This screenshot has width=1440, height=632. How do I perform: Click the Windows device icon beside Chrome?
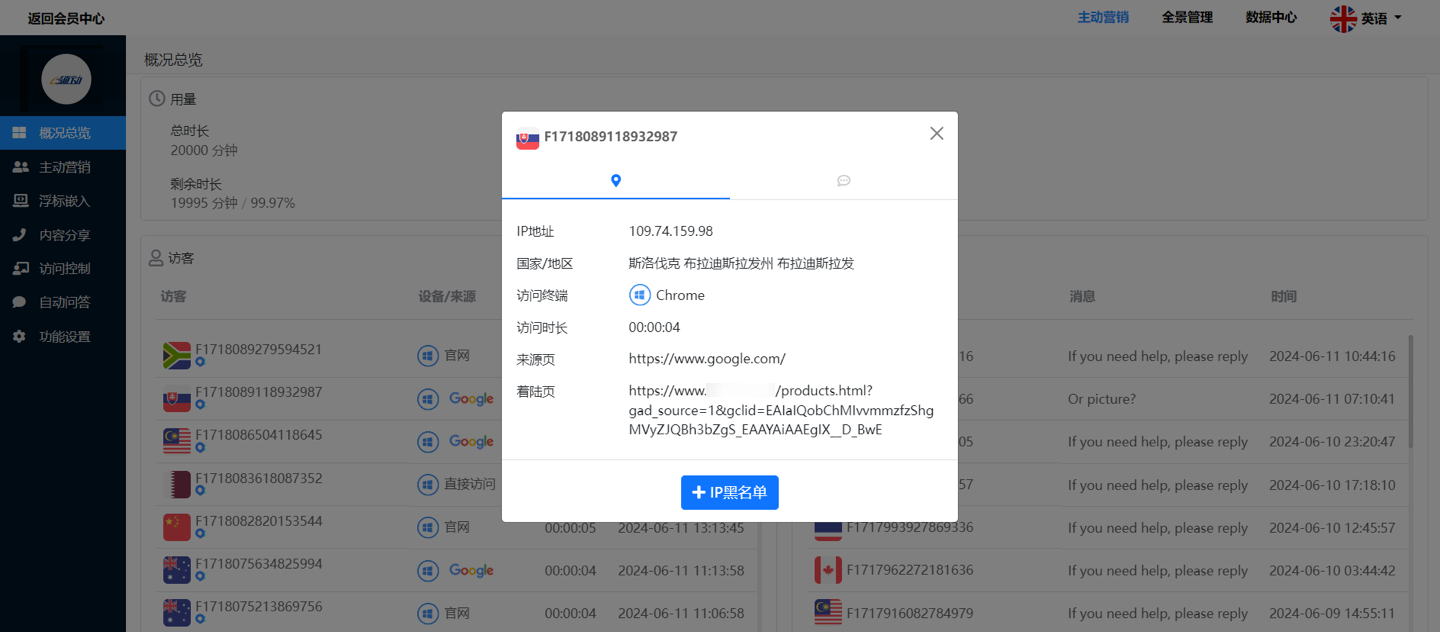[640, 296]
